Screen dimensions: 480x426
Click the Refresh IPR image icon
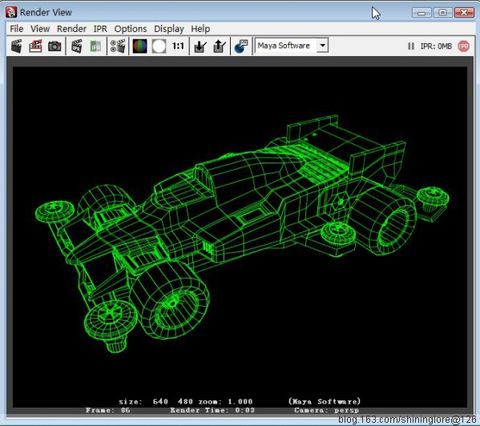coord(96,46)
